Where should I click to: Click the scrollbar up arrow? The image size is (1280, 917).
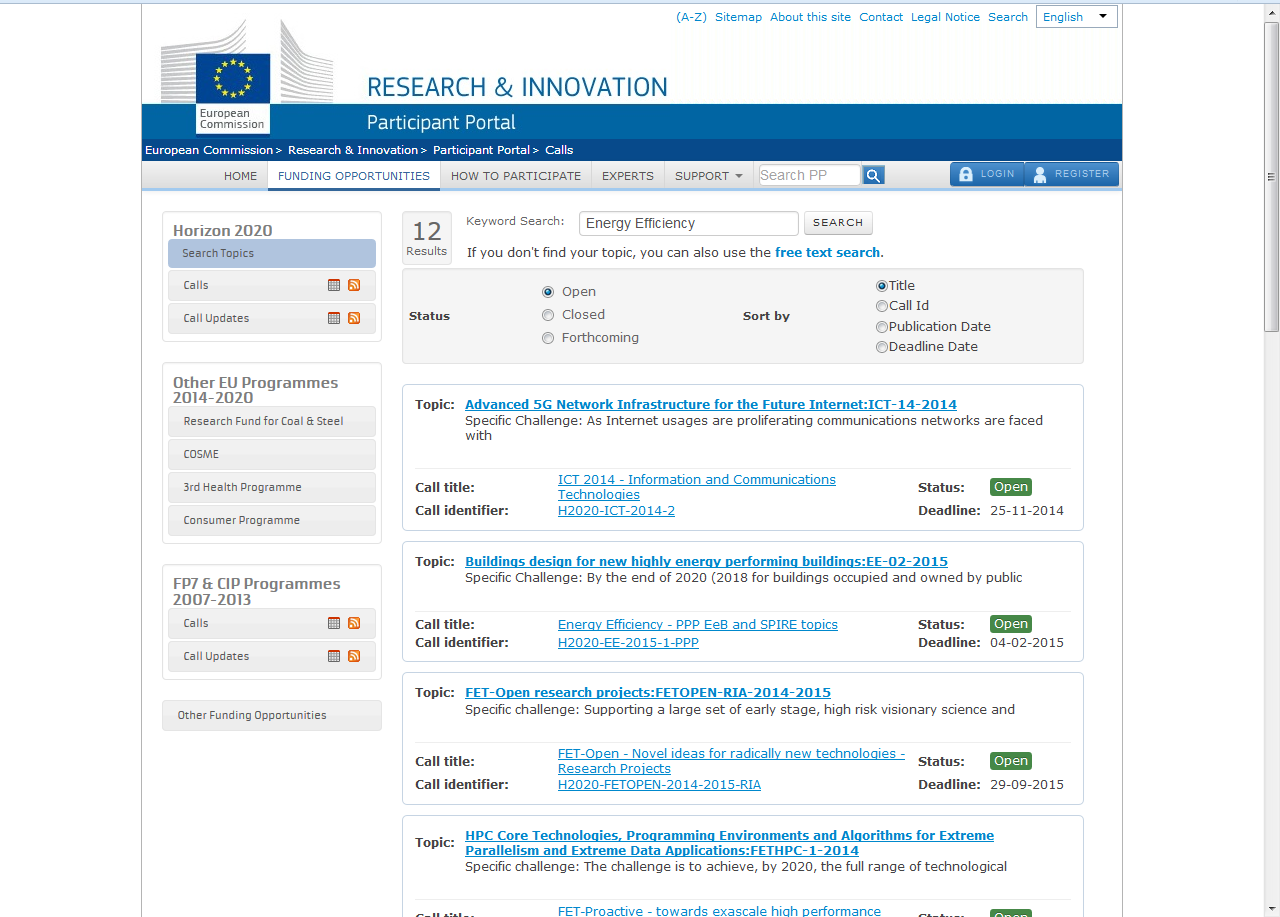[x=1272, y=10]
